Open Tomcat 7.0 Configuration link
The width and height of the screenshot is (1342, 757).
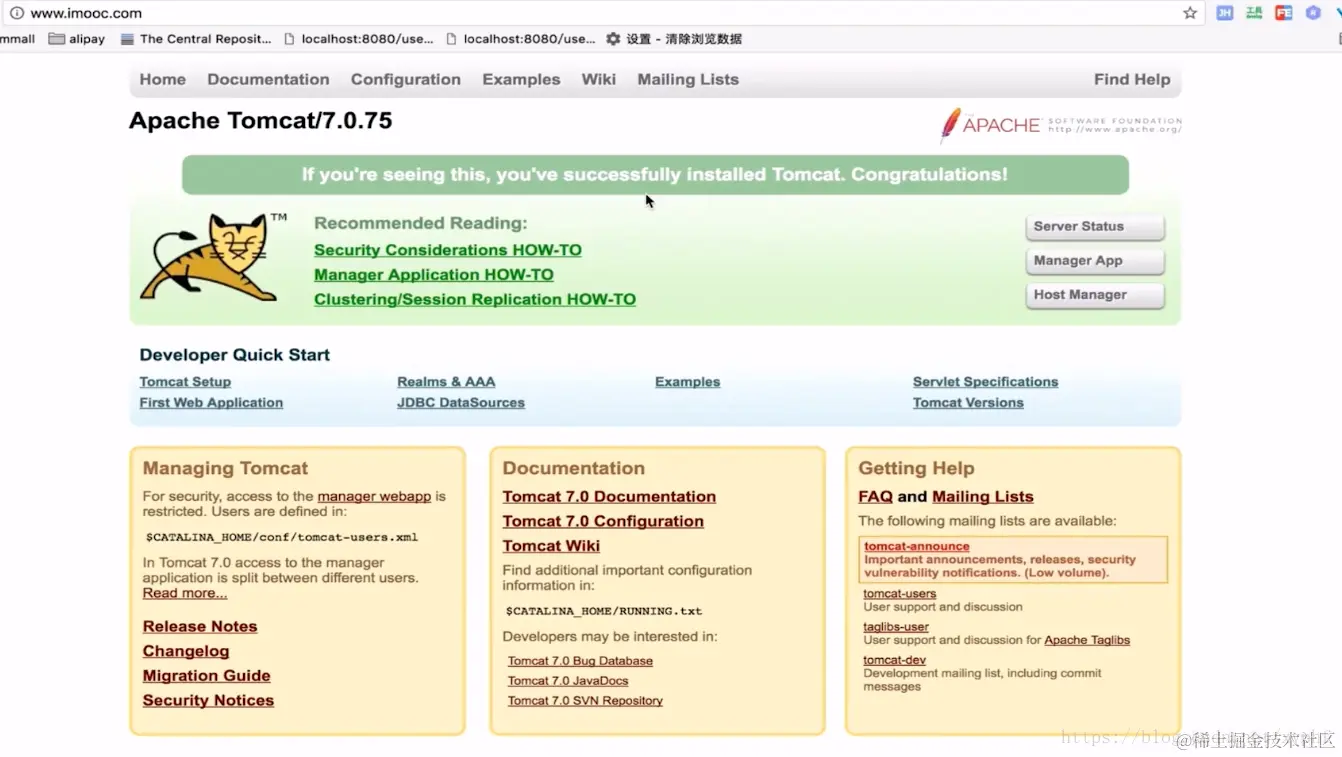click(x=603, y=521)
